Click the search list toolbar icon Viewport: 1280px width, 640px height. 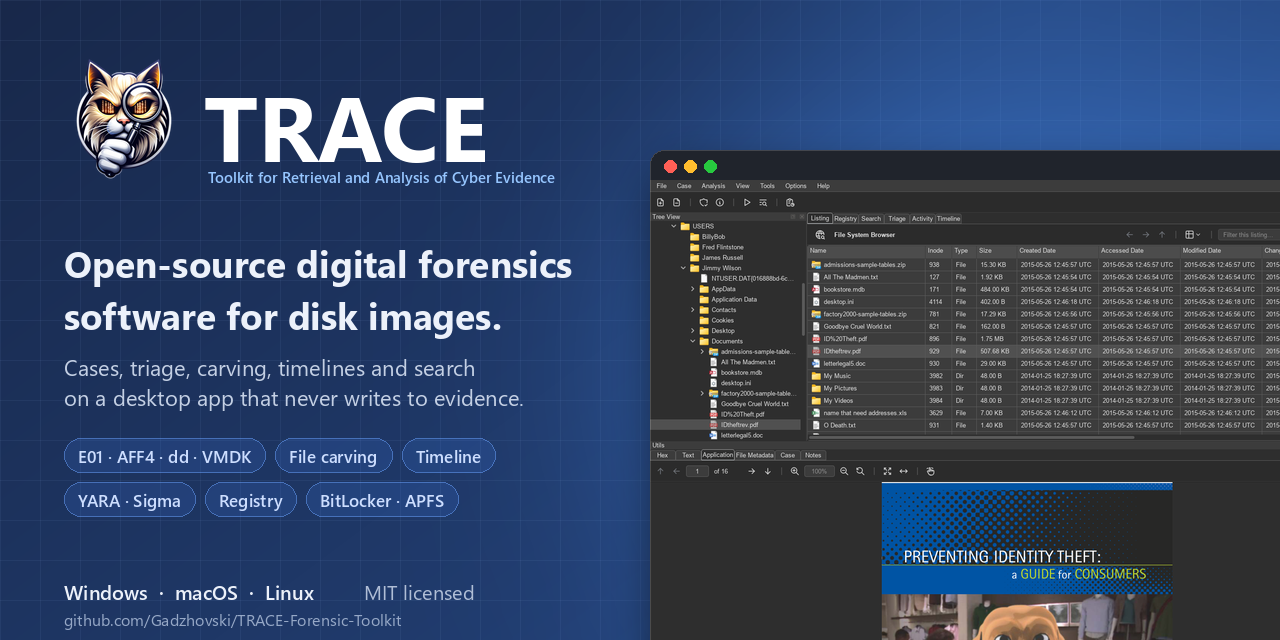pos(763,202)
